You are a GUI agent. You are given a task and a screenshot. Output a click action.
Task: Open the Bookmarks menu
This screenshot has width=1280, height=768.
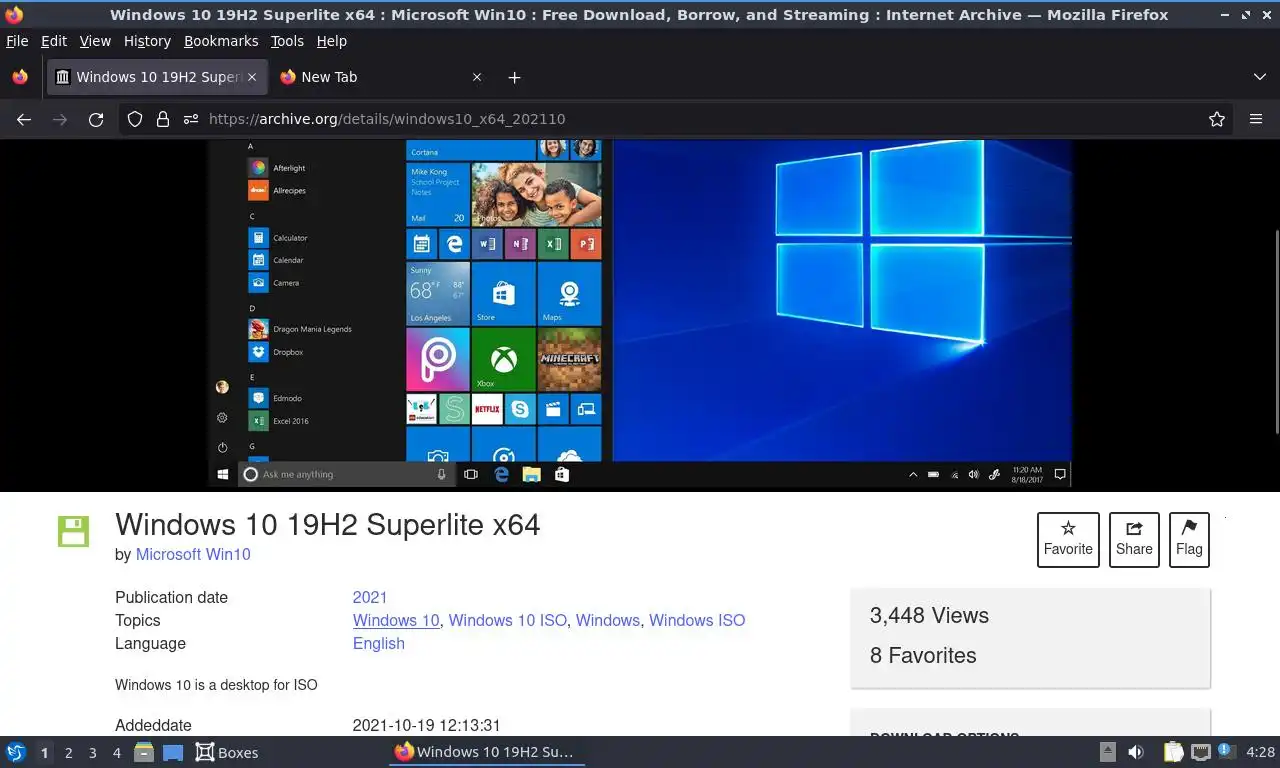(x=221, y=41)
